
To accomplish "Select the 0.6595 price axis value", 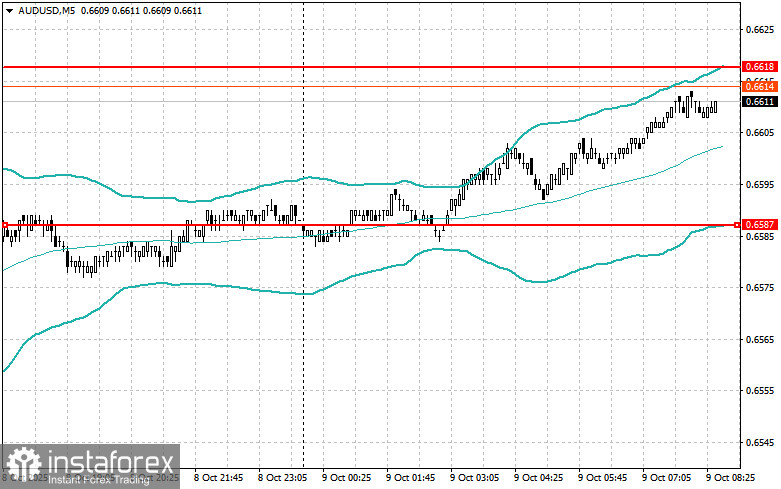I will [x=760, y=184].
